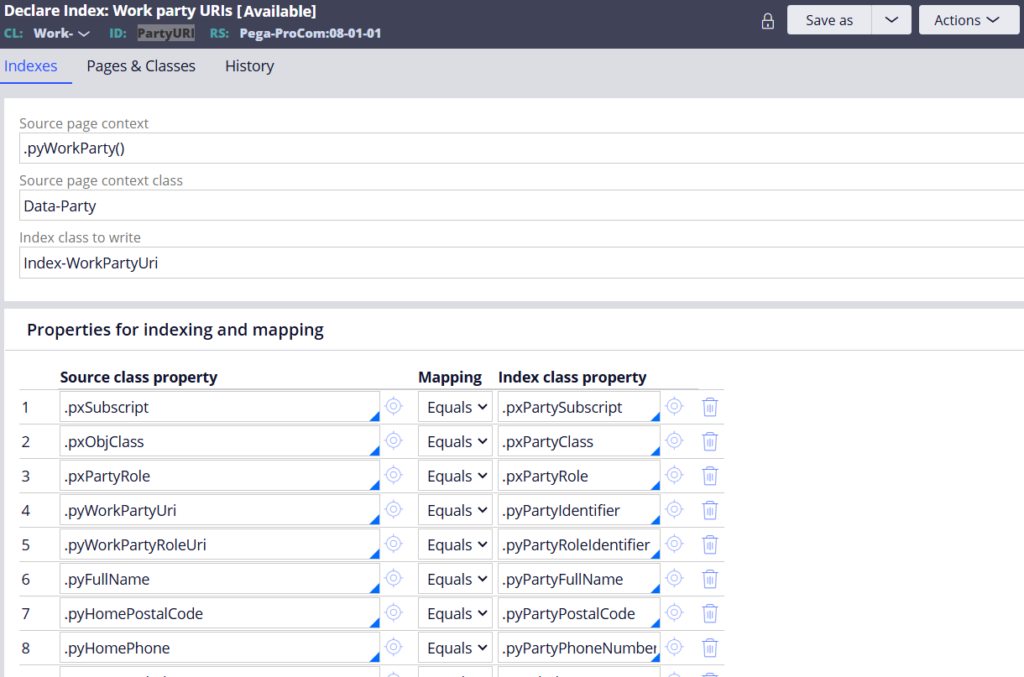The width and height of the screenshot is (1024, 677).
Task: Open property picker beside .pxSubscript source property
Action: tap(393, 406)
